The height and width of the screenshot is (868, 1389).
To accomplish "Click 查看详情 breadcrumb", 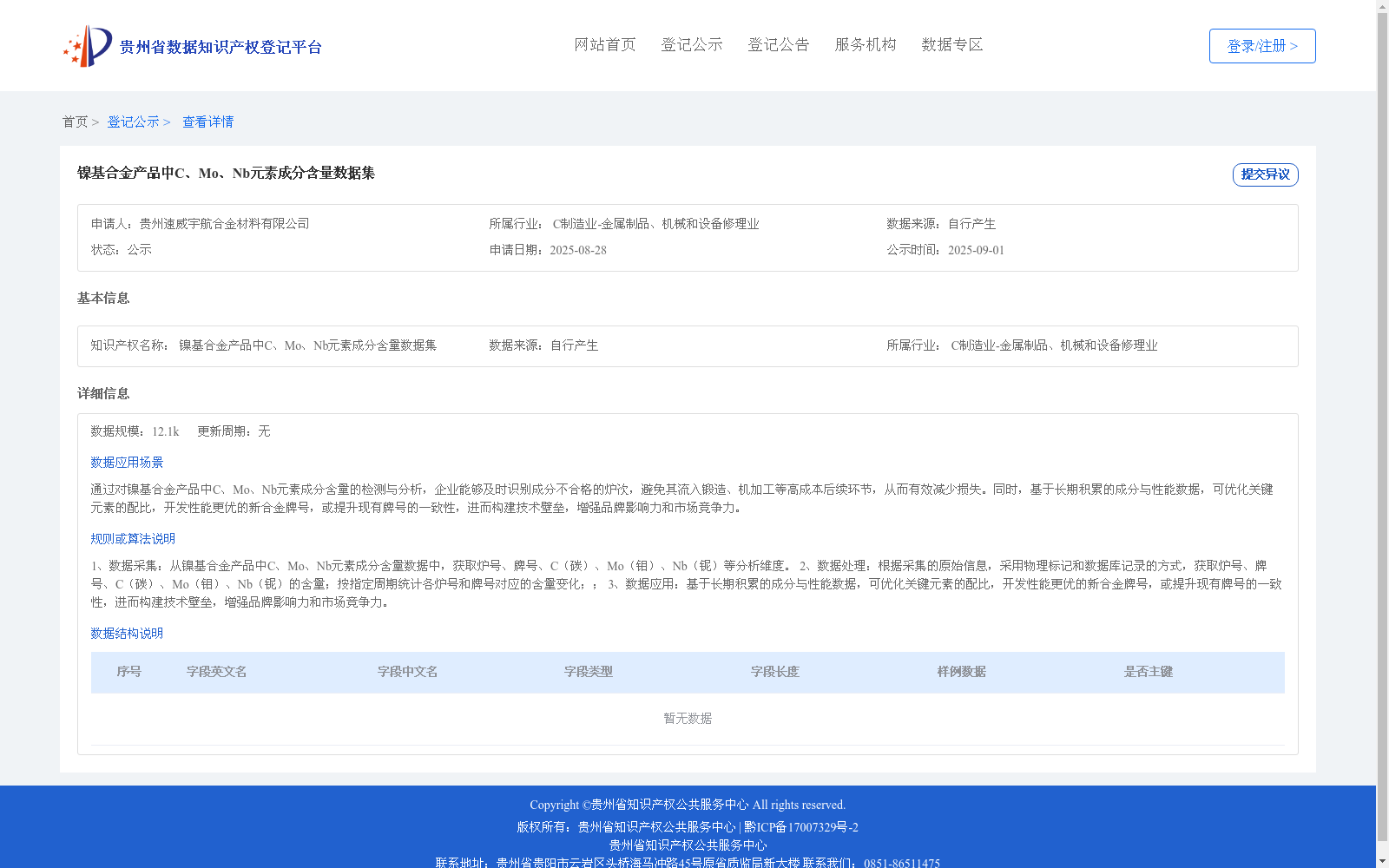I will (x=207, y=122).
